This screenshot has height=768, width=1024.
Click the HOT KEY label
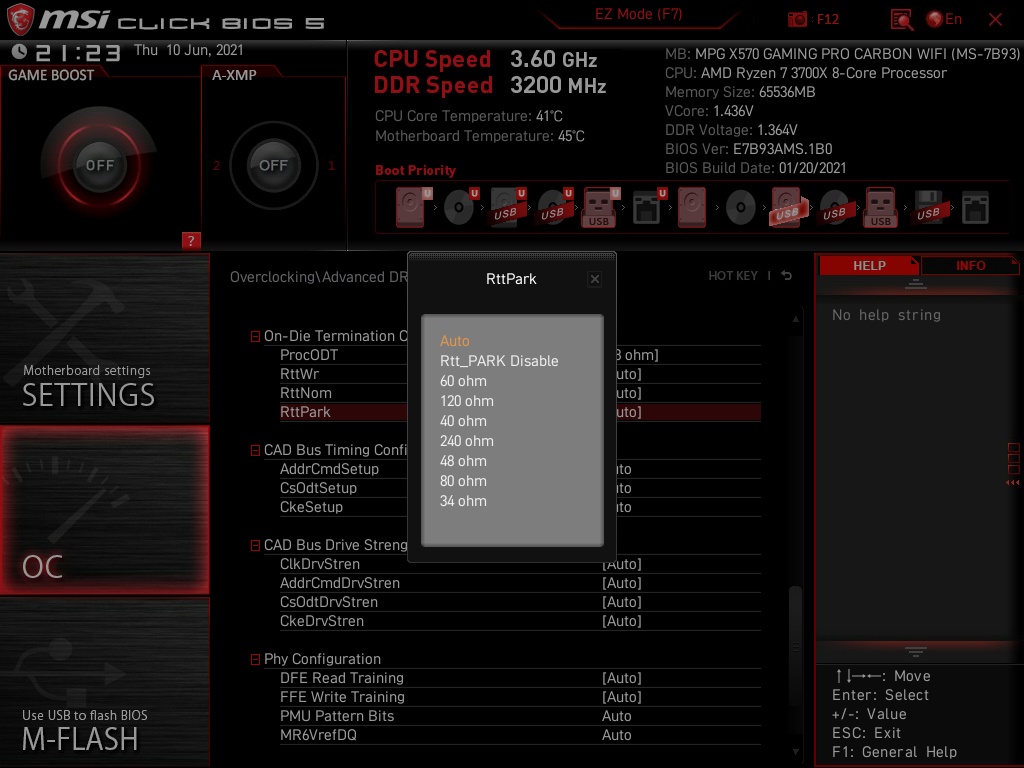pos(733,276)
